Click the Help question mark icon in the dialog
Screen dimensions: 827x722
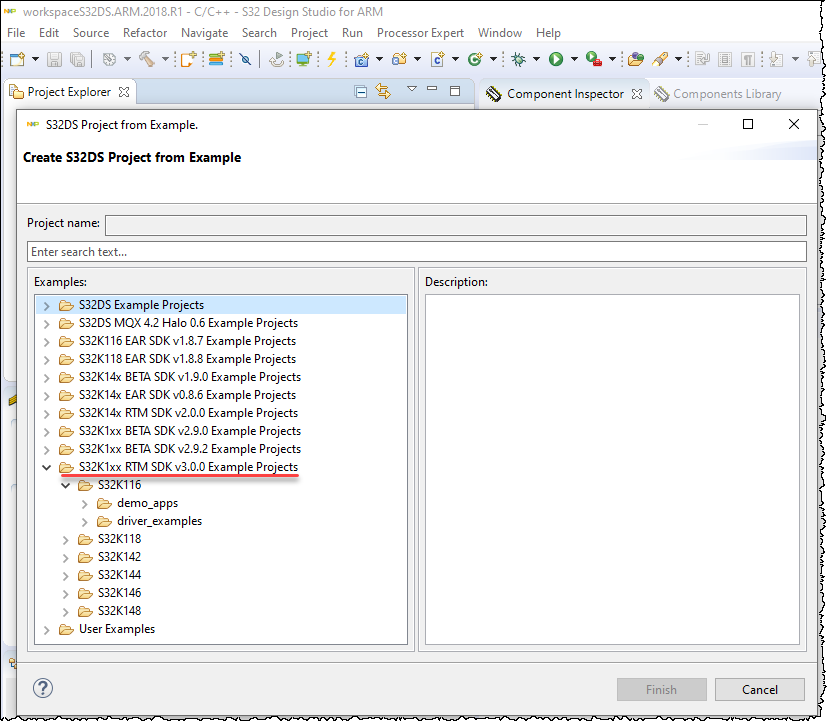point(42,688)
